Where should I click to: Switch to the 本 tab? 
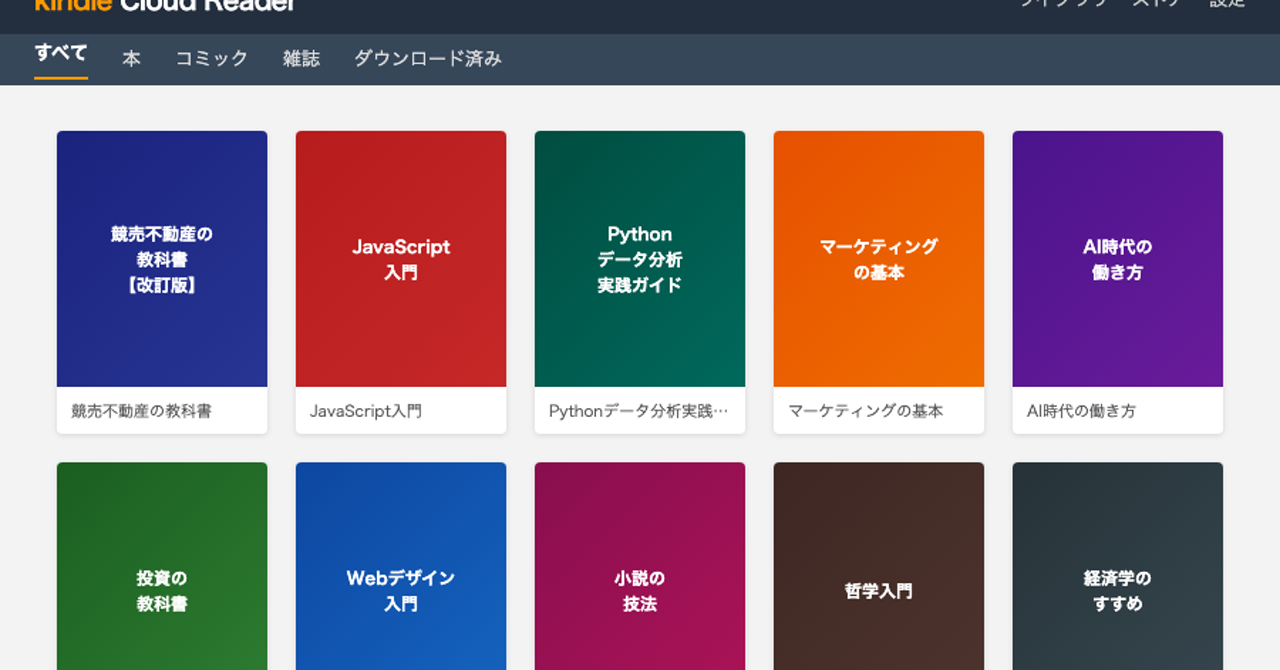point(131,59)
